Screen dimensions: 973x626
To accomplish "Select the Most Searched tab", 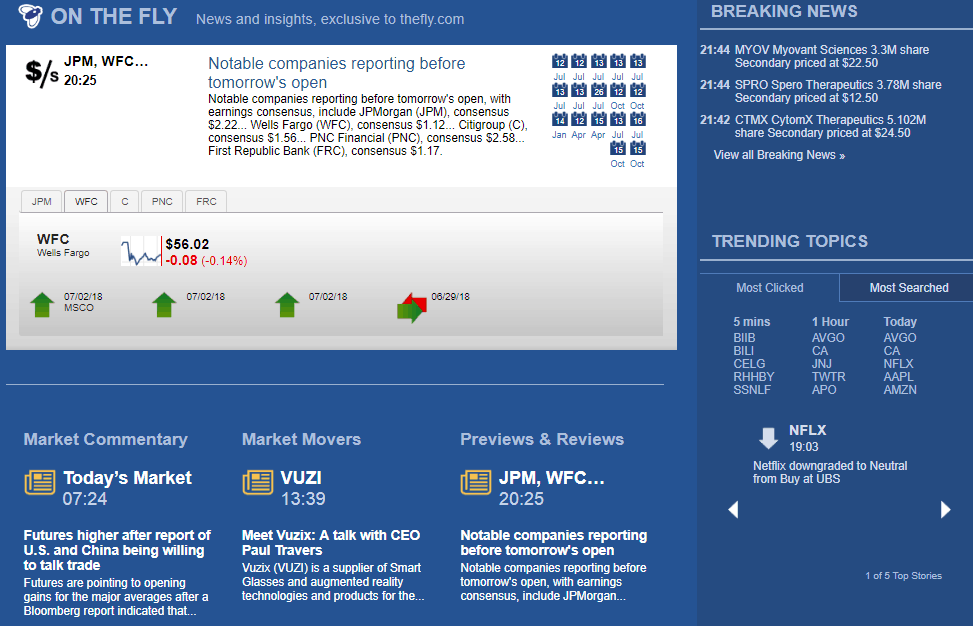I will click(x=908, y=288).
